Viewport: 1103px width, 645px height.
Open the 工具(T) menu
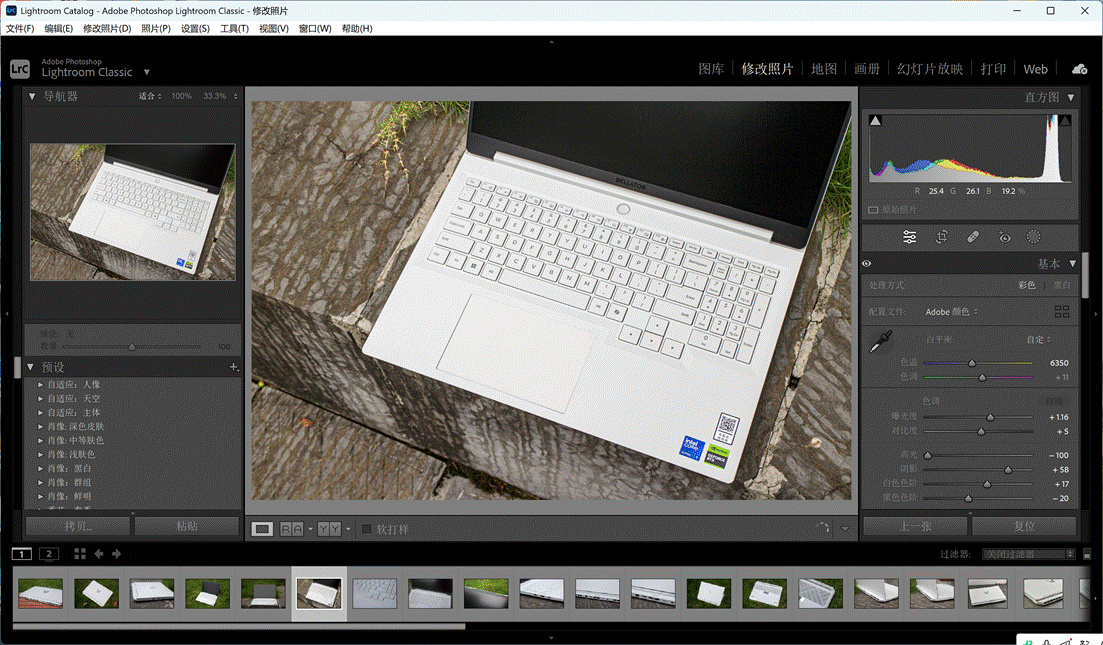click(234, 28)
